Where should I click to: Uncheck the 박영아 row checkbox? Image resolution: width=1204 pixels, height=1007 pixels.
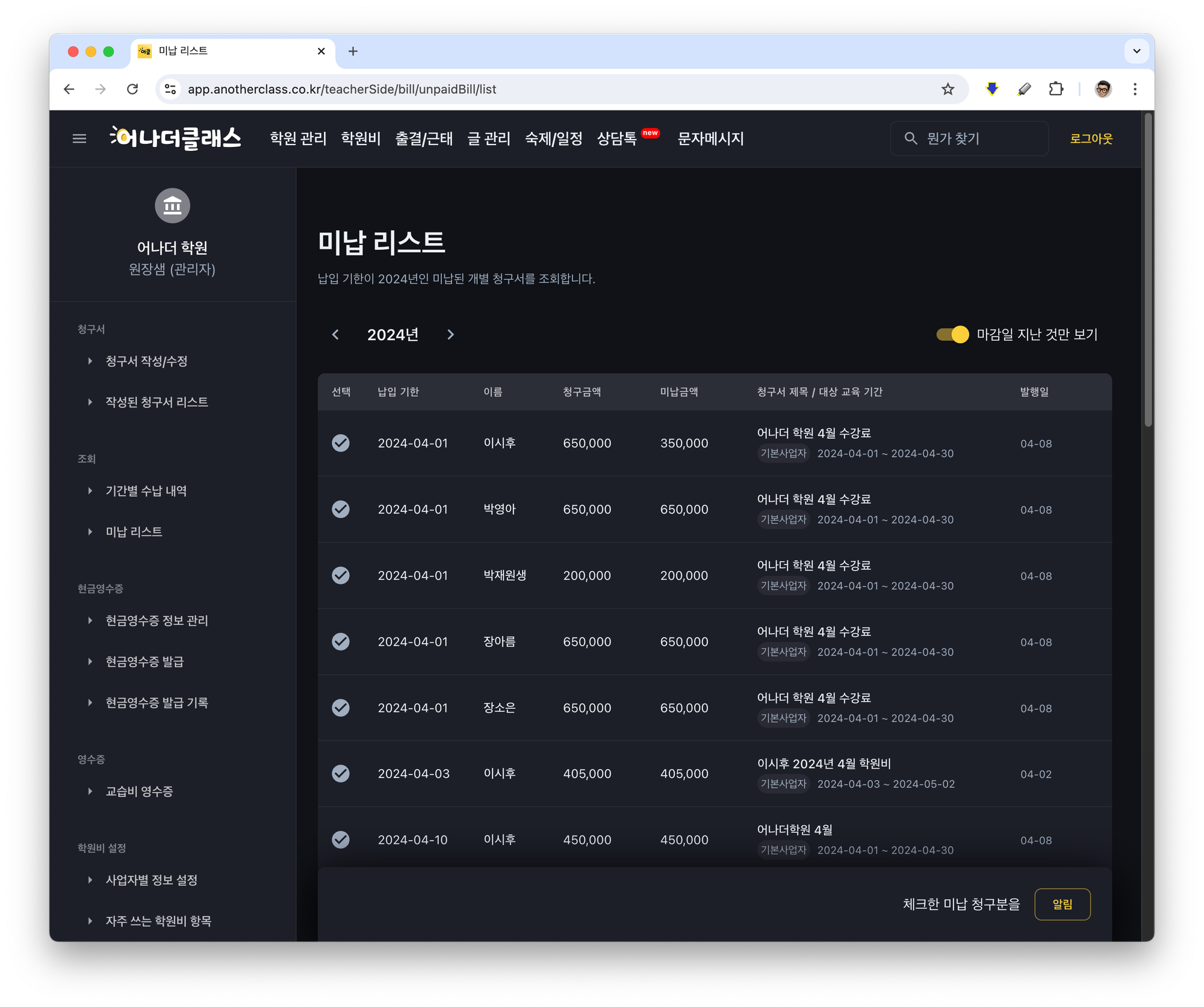click(x=341, y=509)
